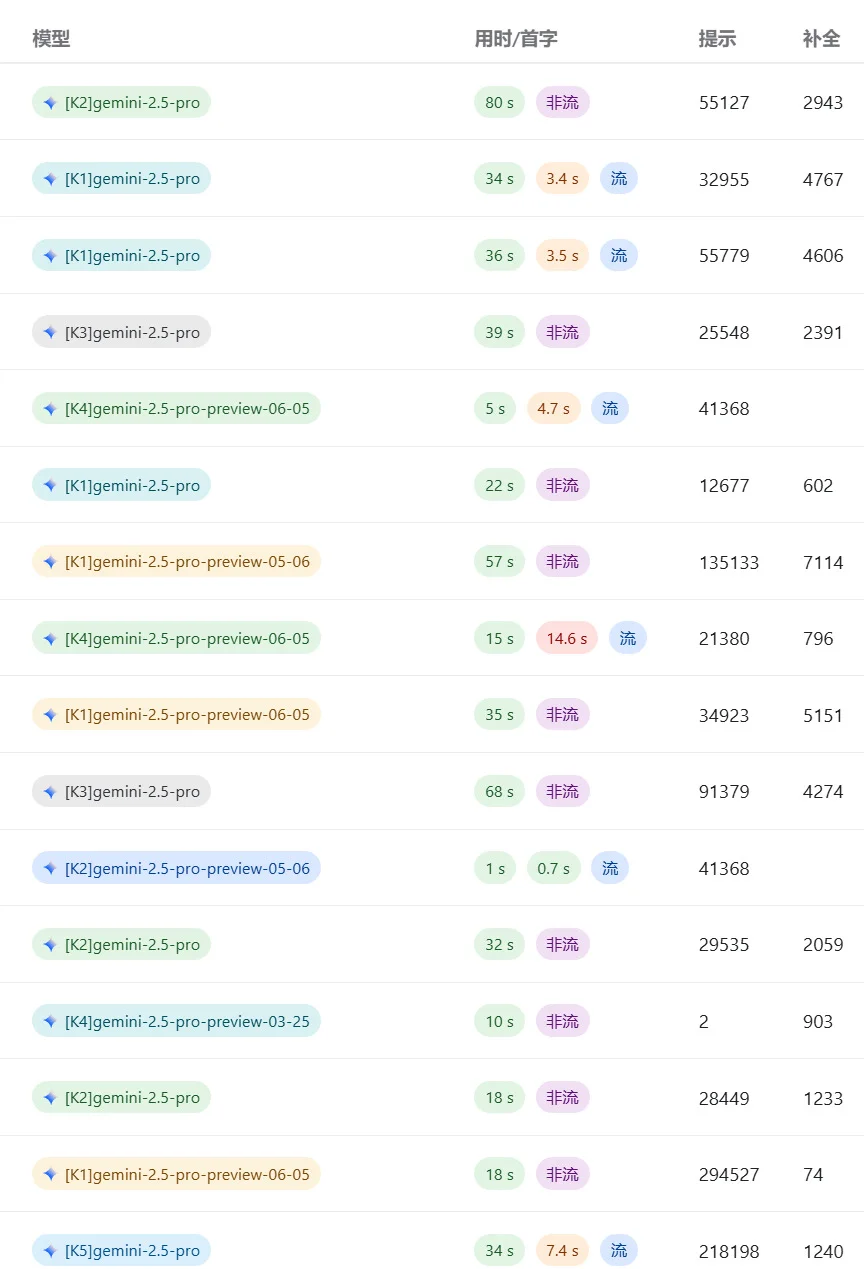This screenshot has height=1269, width=864.
Task: Click the completion value 903
Action: click(818, 1022)
